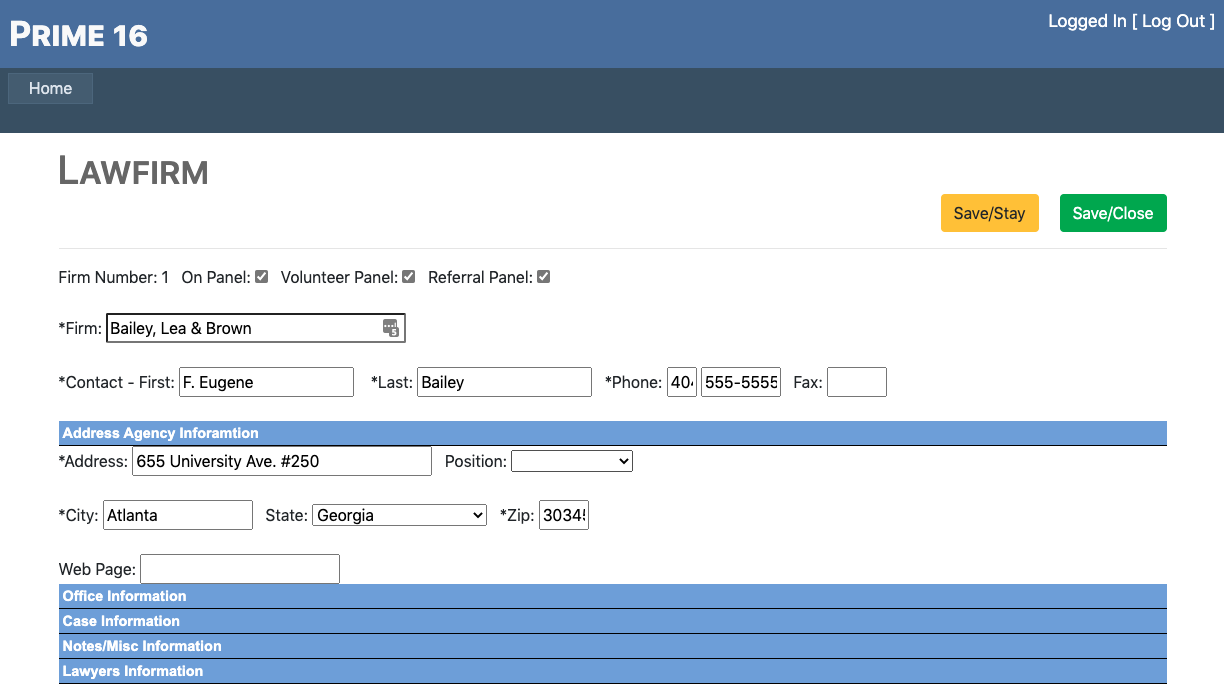Select the empty Fax input field

pos(856,382)
